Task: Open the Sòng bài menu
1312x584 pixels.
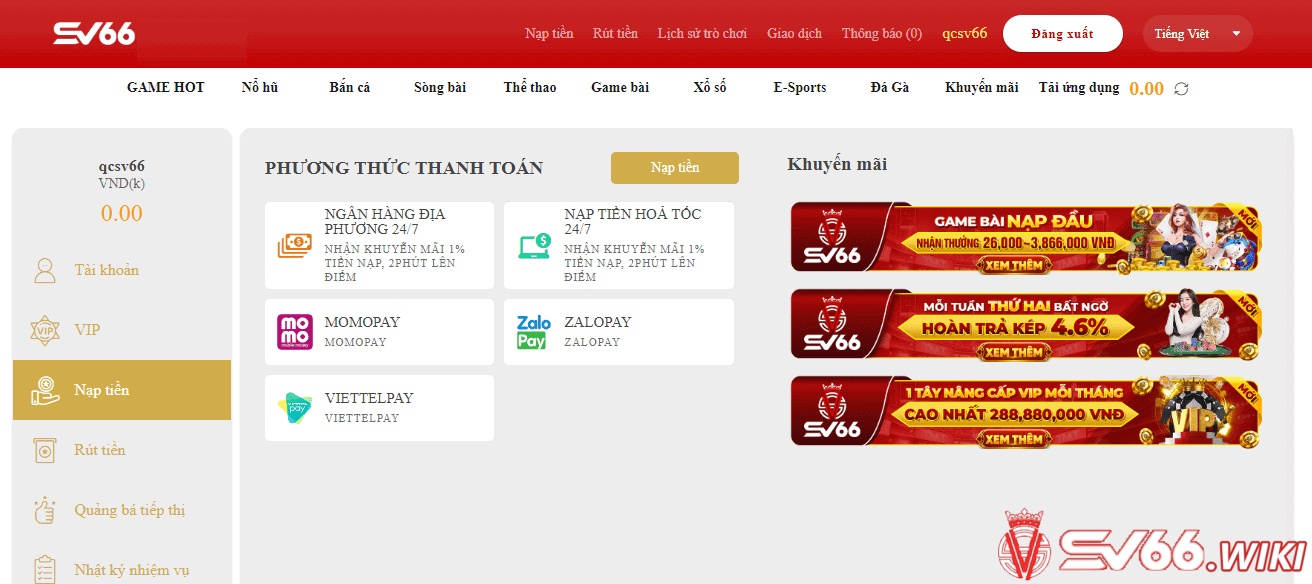Action: coord(440,88)
